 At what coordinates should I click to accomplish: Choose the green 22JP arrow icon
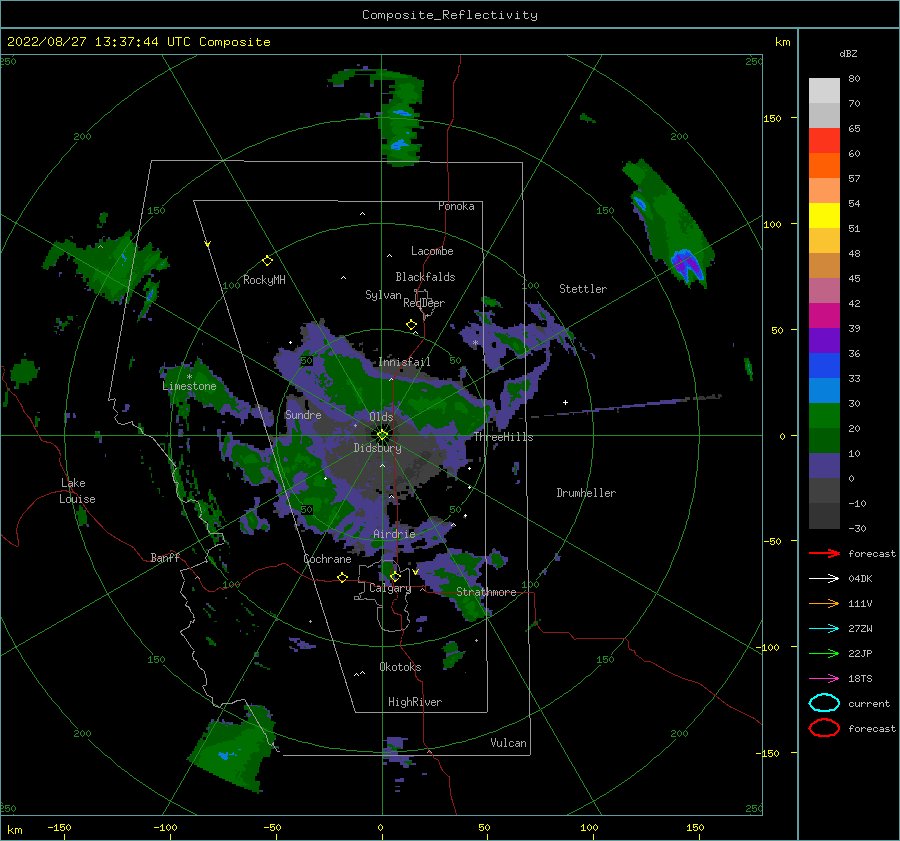point(824,653)
